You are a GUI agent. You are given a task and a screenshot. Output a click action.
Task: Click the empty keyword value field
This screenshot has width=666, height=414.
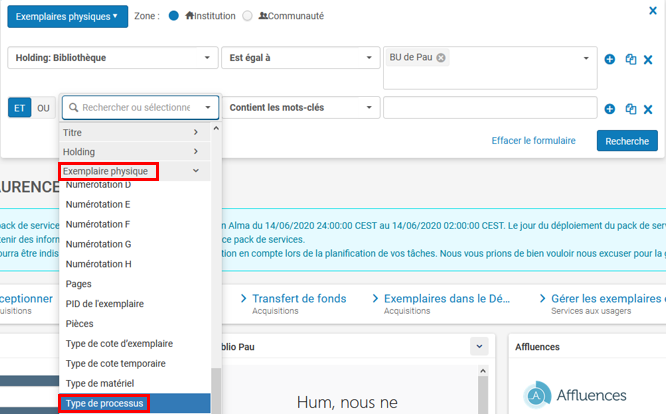point(490,108)
